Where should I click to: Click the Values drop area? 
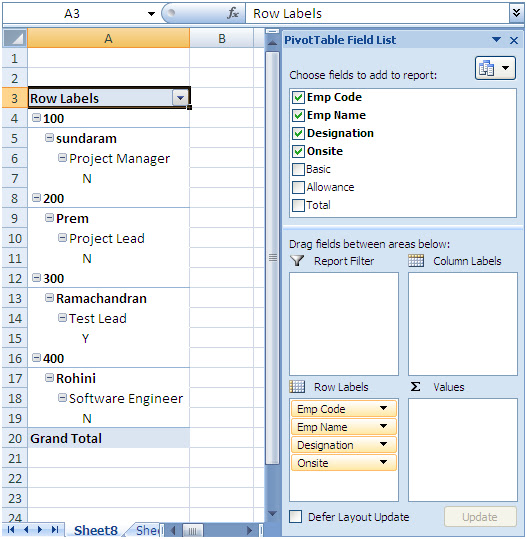463,450
